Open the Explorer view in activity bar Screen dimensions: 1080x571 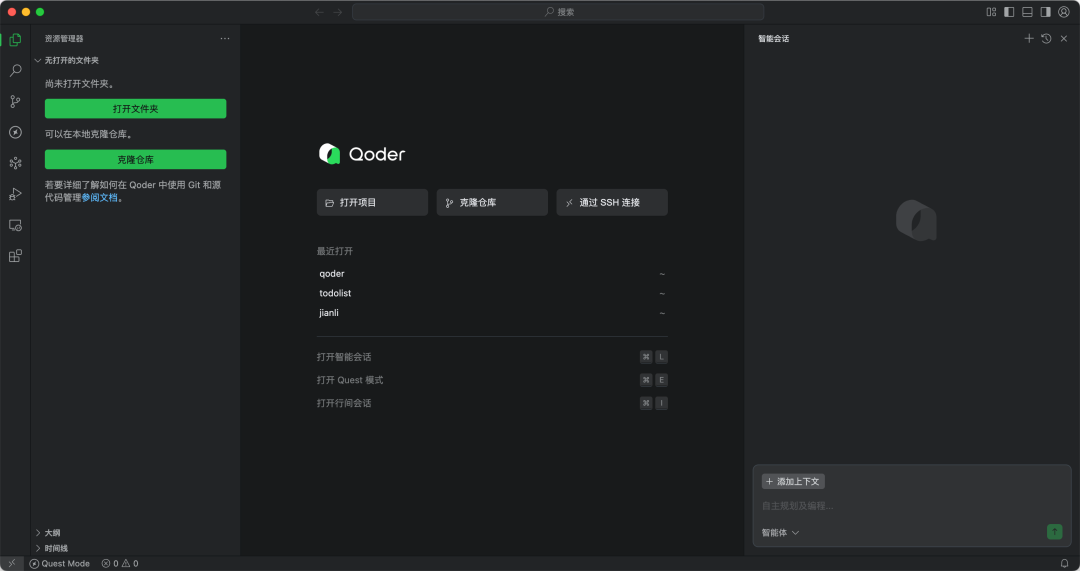coord(15,40)
